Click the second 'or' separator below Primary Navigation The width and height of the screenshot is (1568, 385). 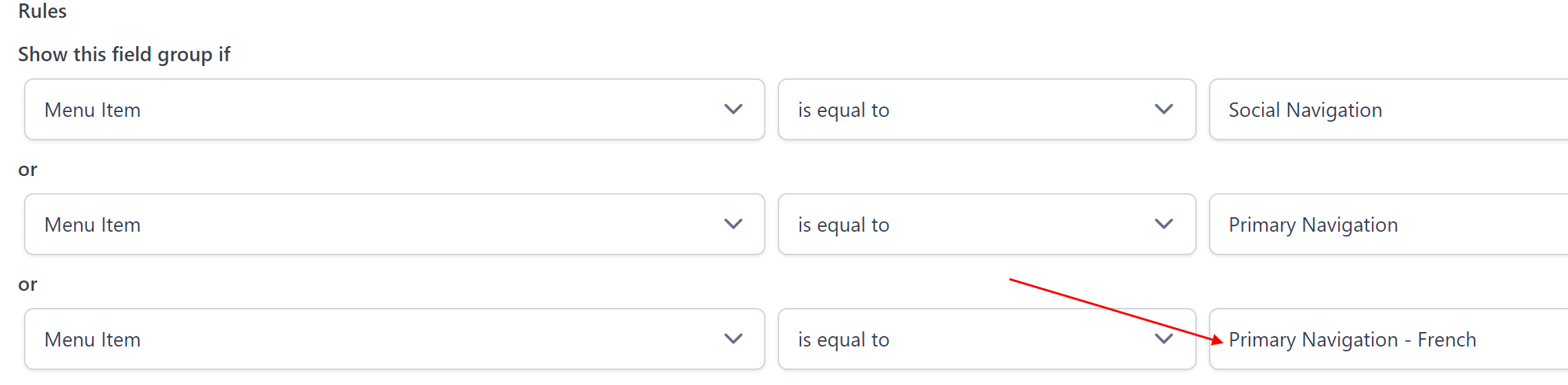[28, 285]
